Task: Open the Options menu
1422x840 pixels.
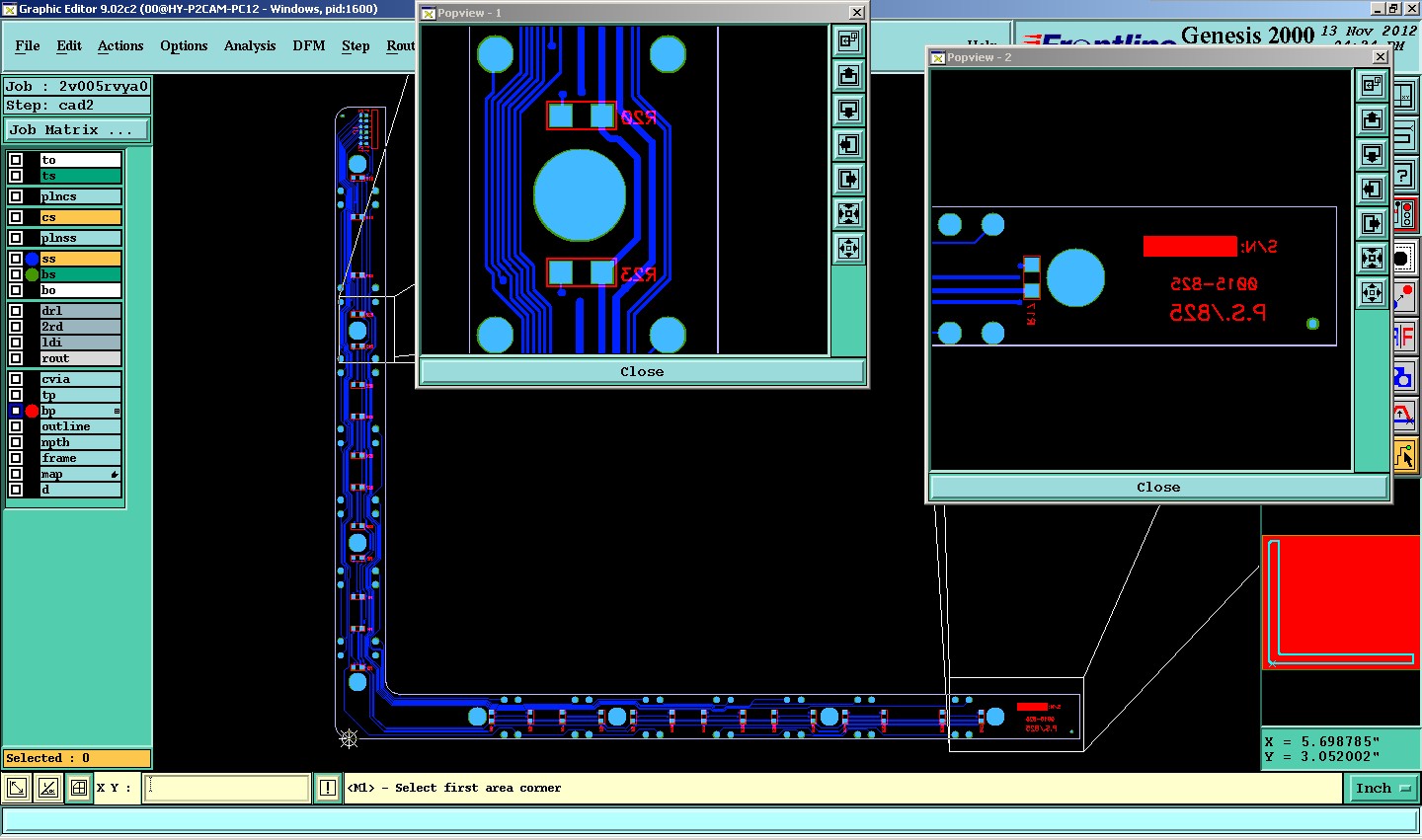Action: (x=184, y=45)
